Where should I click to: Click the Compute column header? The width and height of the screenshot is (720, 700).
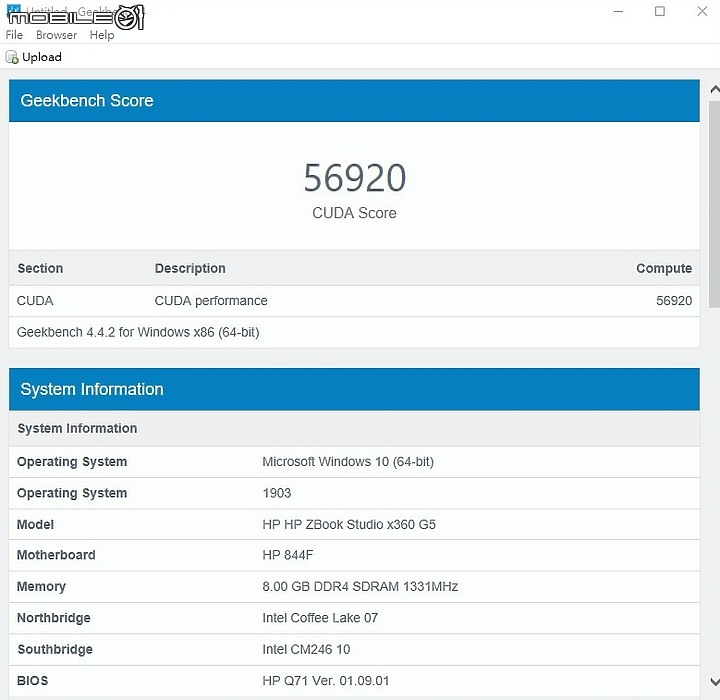(664, 268)
